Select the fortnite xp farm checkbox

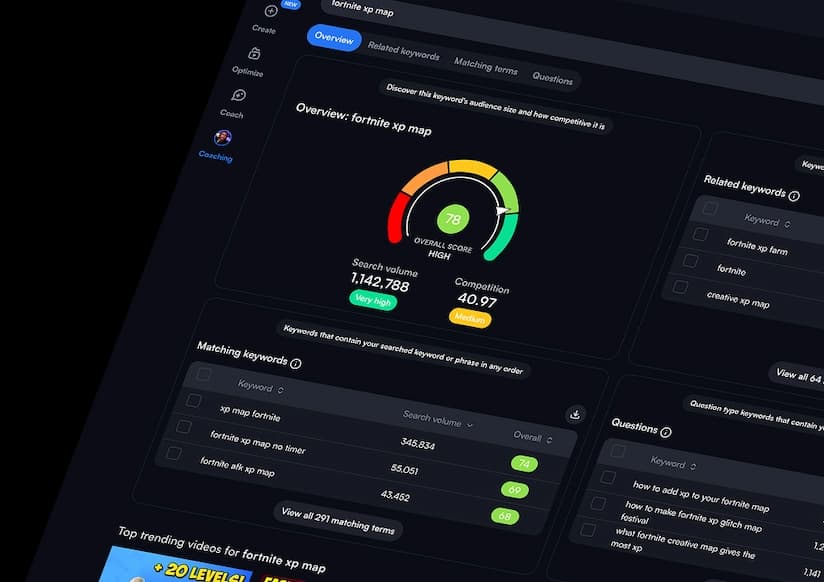click(x=701, y=234)
